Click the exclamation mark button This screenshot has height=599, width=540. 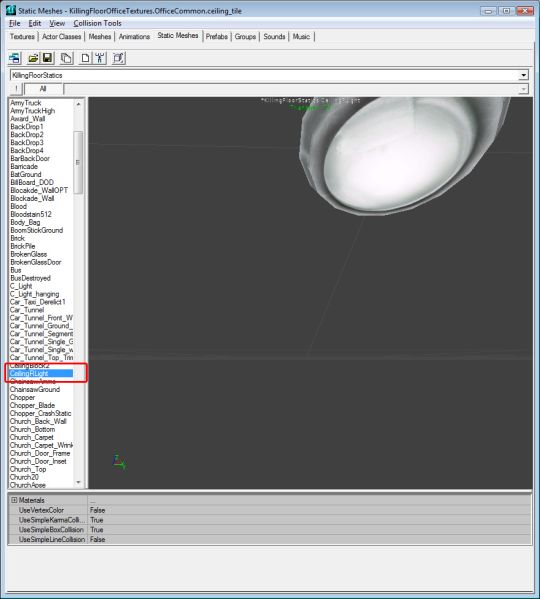pos(16,89)
